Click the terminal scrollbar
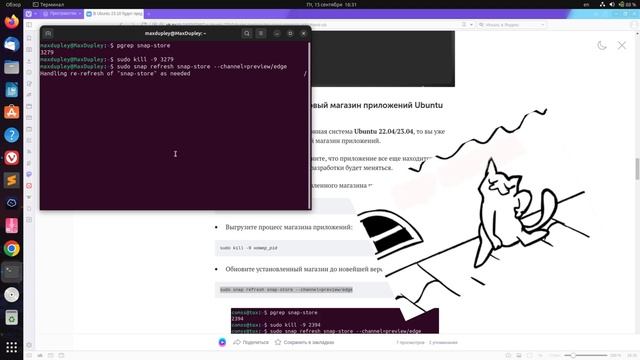This screenshot has height=360, width=640. 309,125
